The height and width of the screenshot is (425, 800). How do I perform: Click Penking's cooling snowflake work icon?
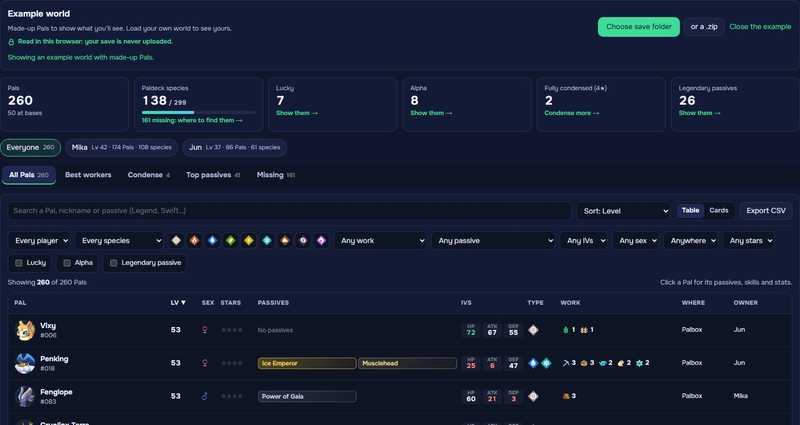coord(639,363)
